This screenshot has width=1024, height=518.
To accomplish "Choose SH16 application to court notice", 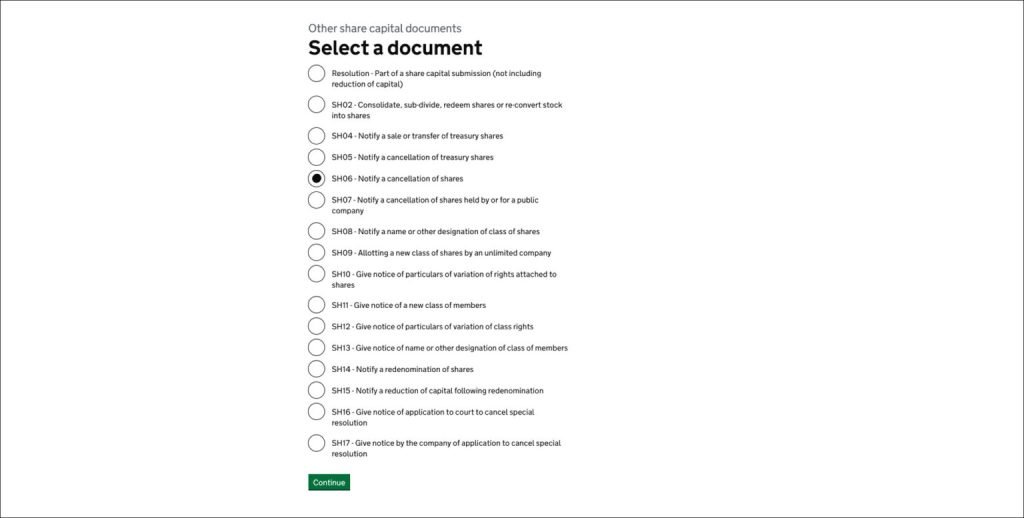I will (316, 411).
